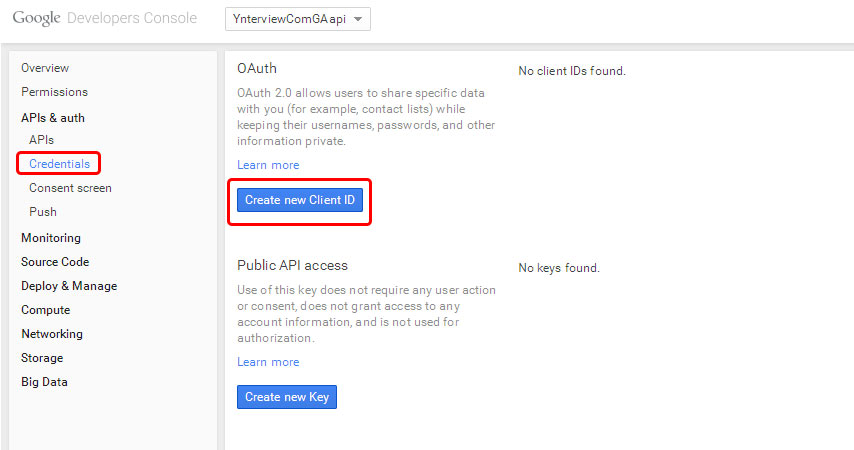Open the Networking section
Screen dimensions: 854x450
pyautogui.click(x=52, y=334)
